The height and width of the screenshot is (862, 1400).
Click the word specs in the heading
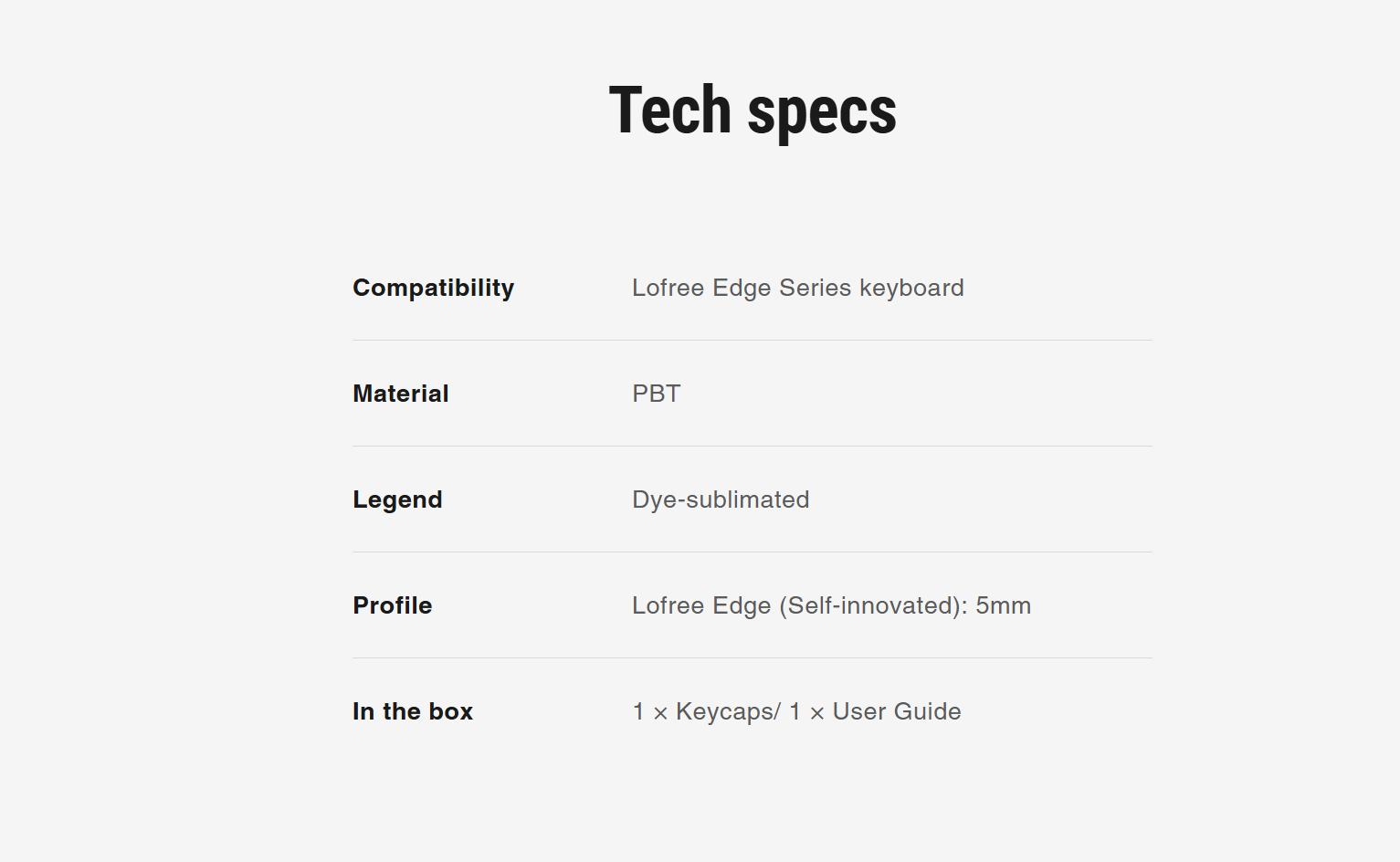(821, 110)
